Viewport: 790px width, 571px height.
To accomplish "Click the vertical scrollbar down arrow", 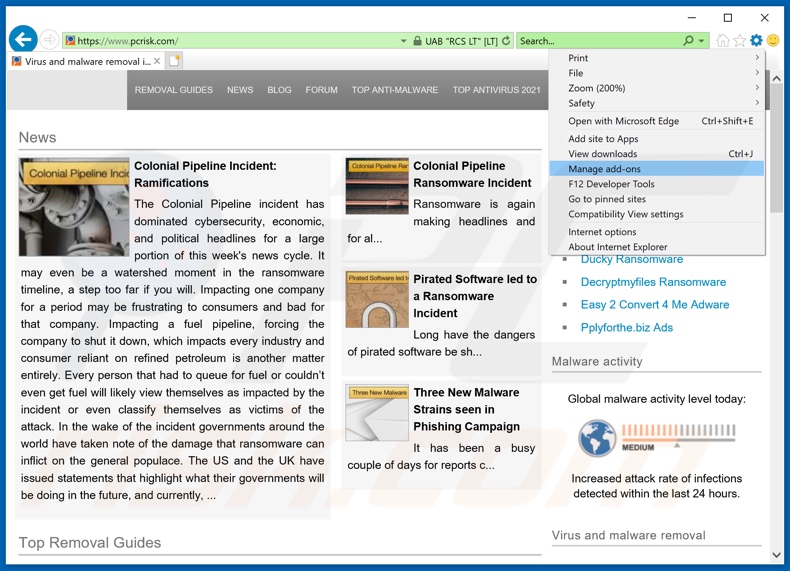I will pos(776,554).
